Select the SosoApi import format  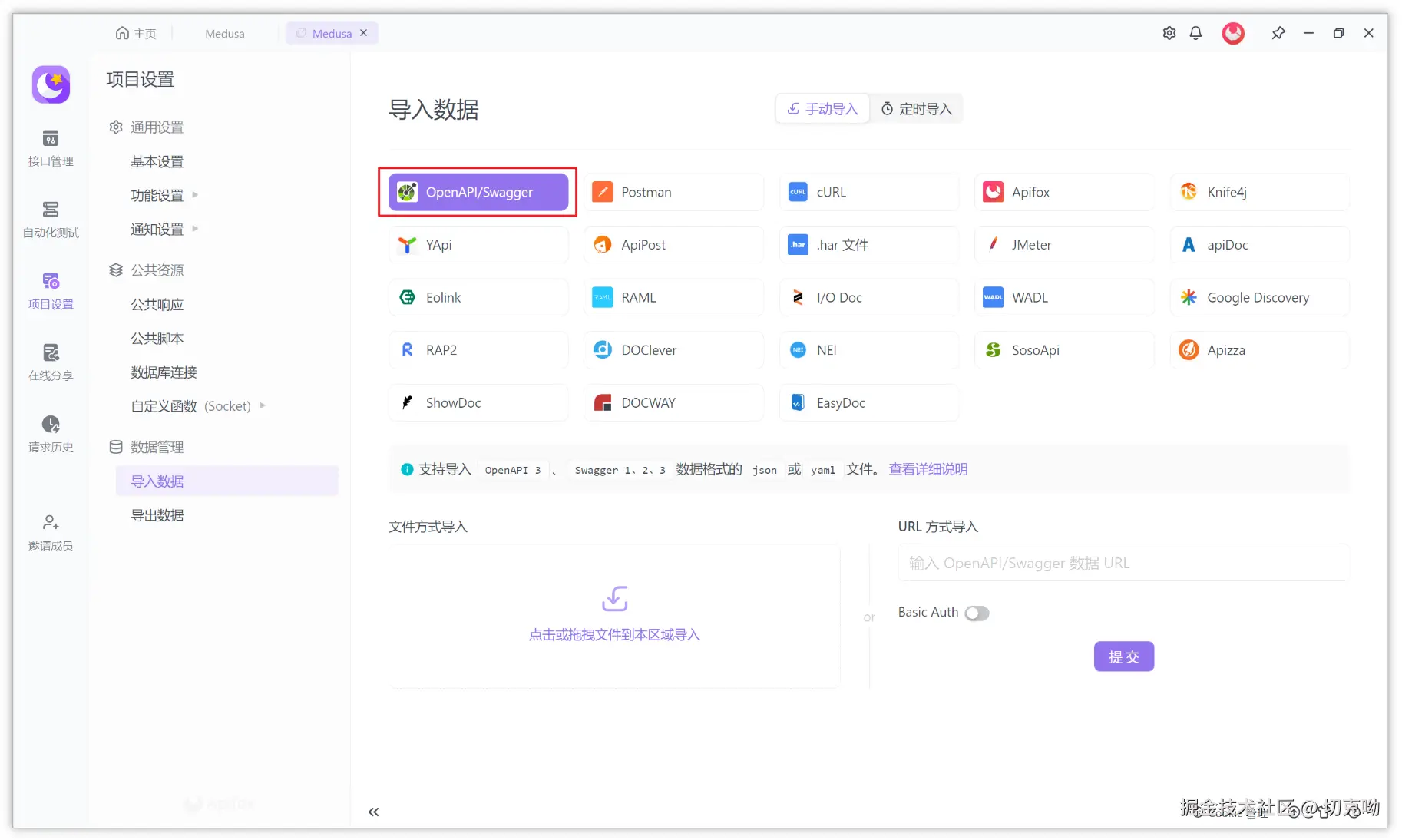[x=1064, y=350]
